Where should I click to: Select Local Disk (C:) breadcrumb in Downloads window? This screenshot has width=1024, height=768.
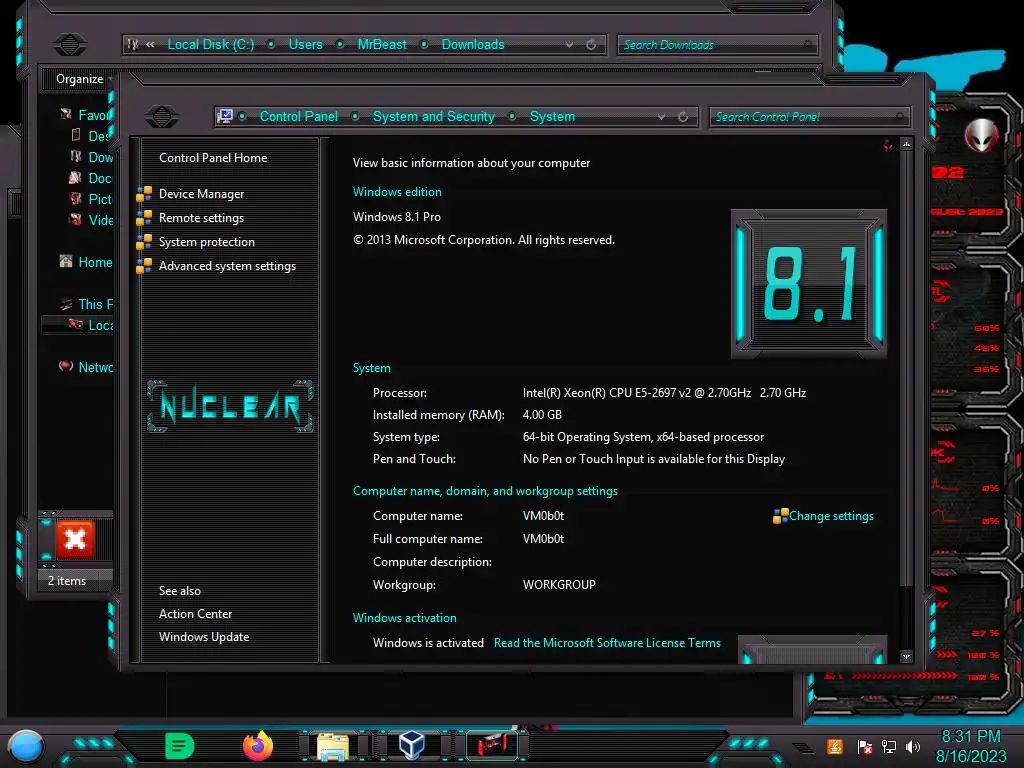(210, 44)
